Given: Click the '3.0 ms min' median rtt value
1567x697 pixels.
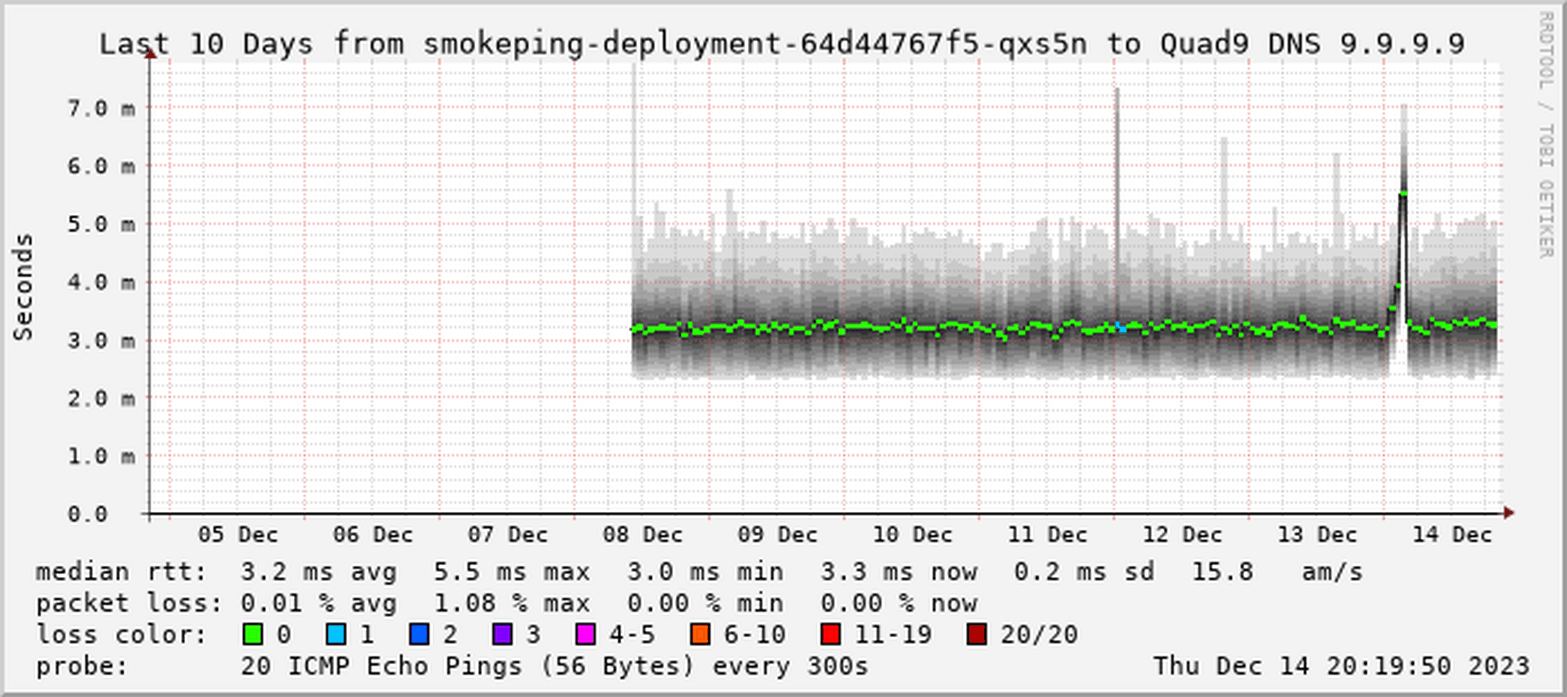Looking at the screenshot, I should [705, 573].
